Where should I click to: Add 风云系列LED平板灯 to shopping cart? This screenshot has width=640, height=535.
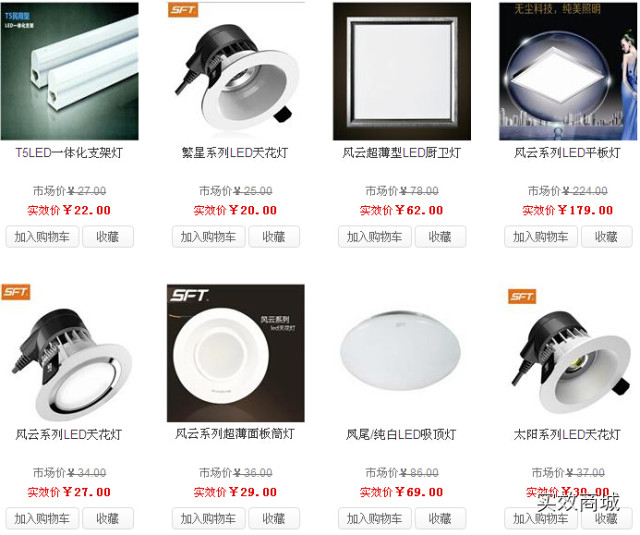[x=540, y=237]
